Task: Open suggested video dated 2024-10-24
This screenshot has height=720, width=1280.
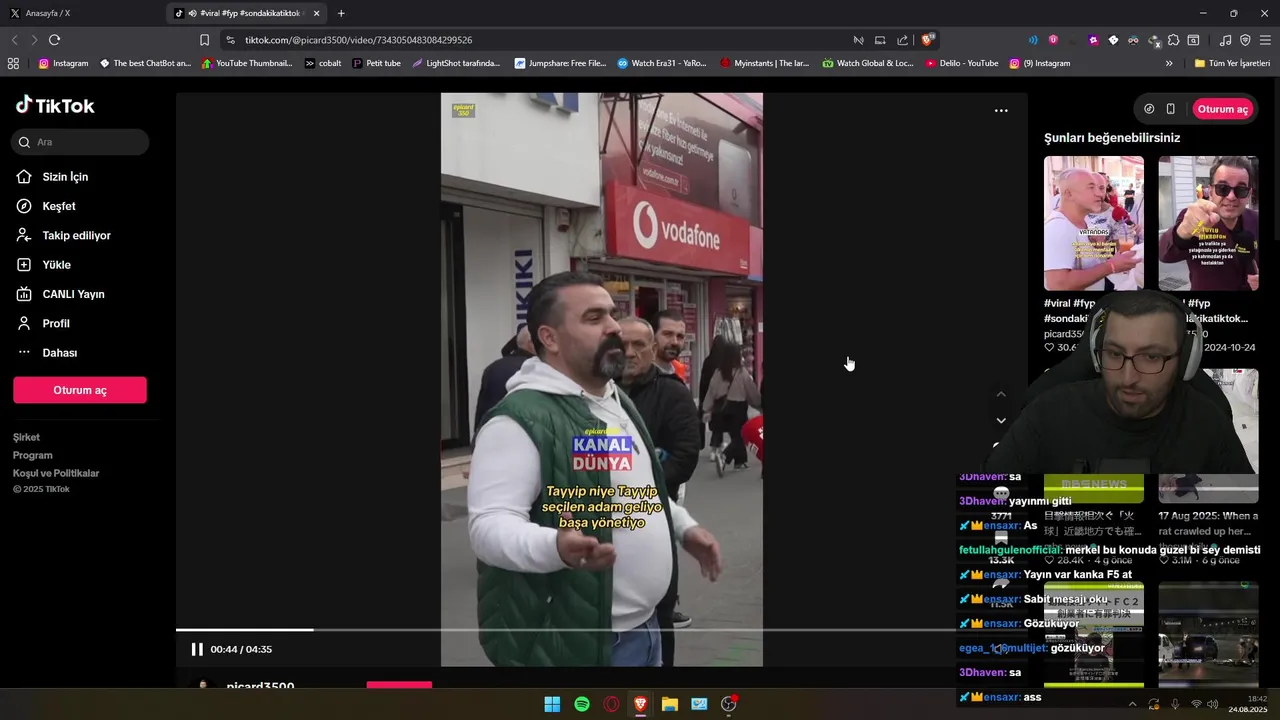Action: (1208, 223)
